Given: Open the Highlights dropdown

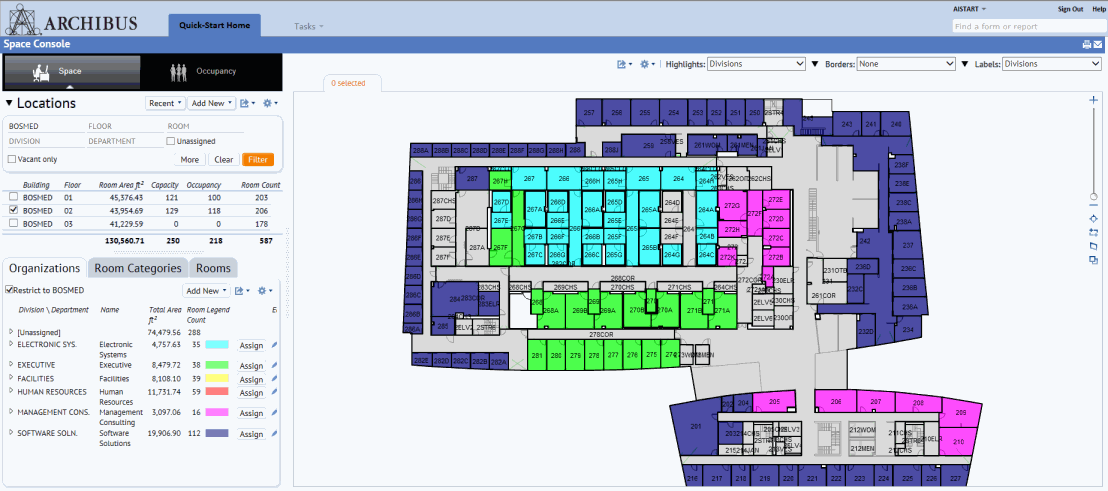Looking at the screenshot, I should tap(756, 64).
